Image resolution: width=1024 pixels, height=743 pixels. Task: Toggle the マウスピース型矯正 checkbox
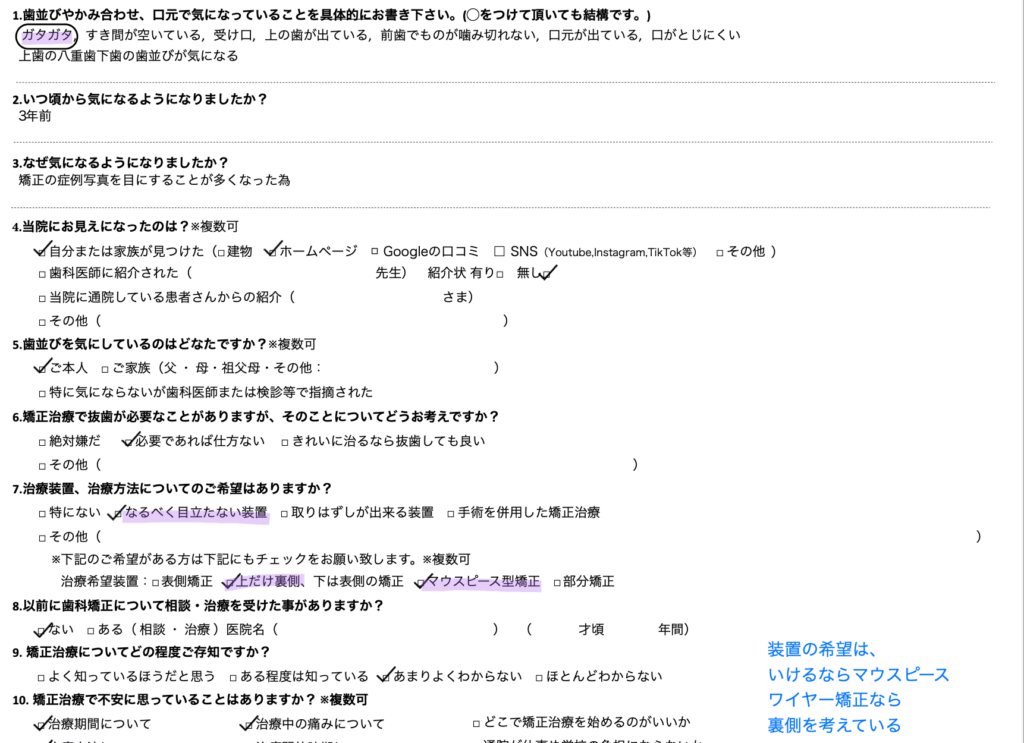click(x=421, y=581)
